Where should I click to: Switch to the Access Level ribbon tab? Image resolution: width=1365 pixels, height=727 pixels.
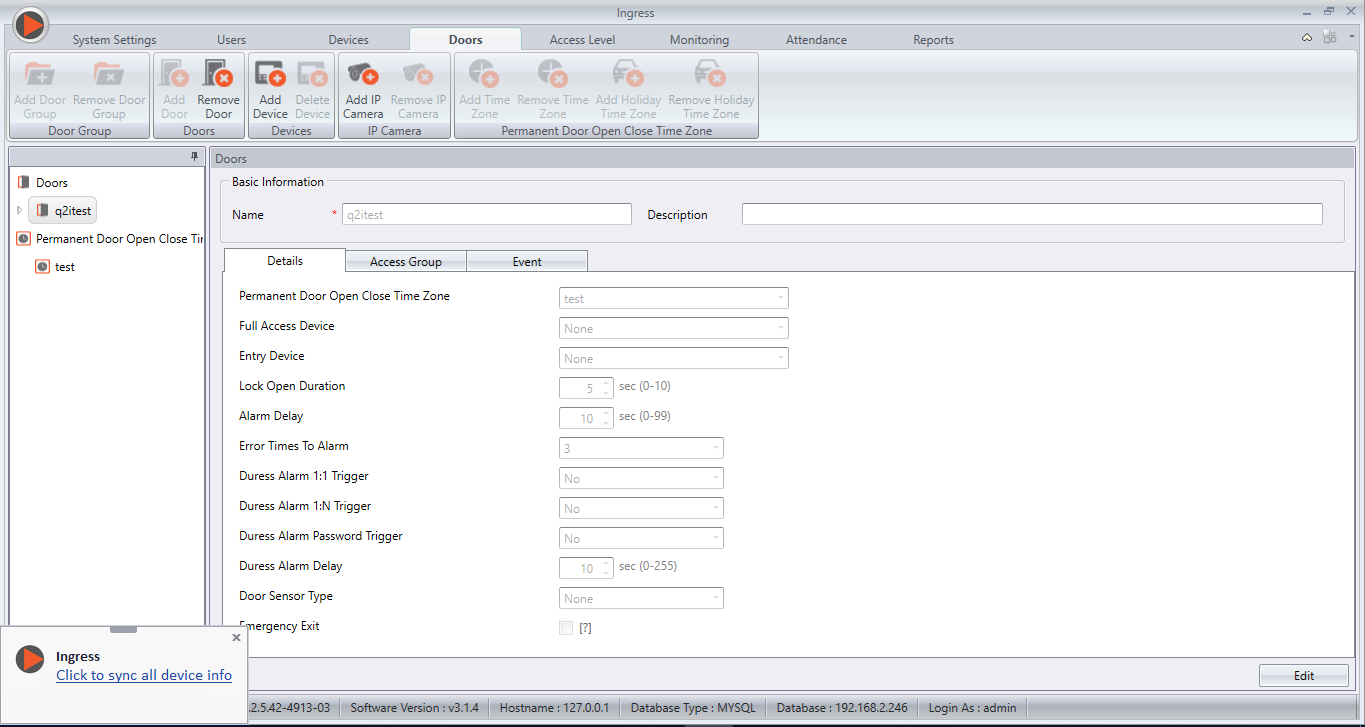582,40
